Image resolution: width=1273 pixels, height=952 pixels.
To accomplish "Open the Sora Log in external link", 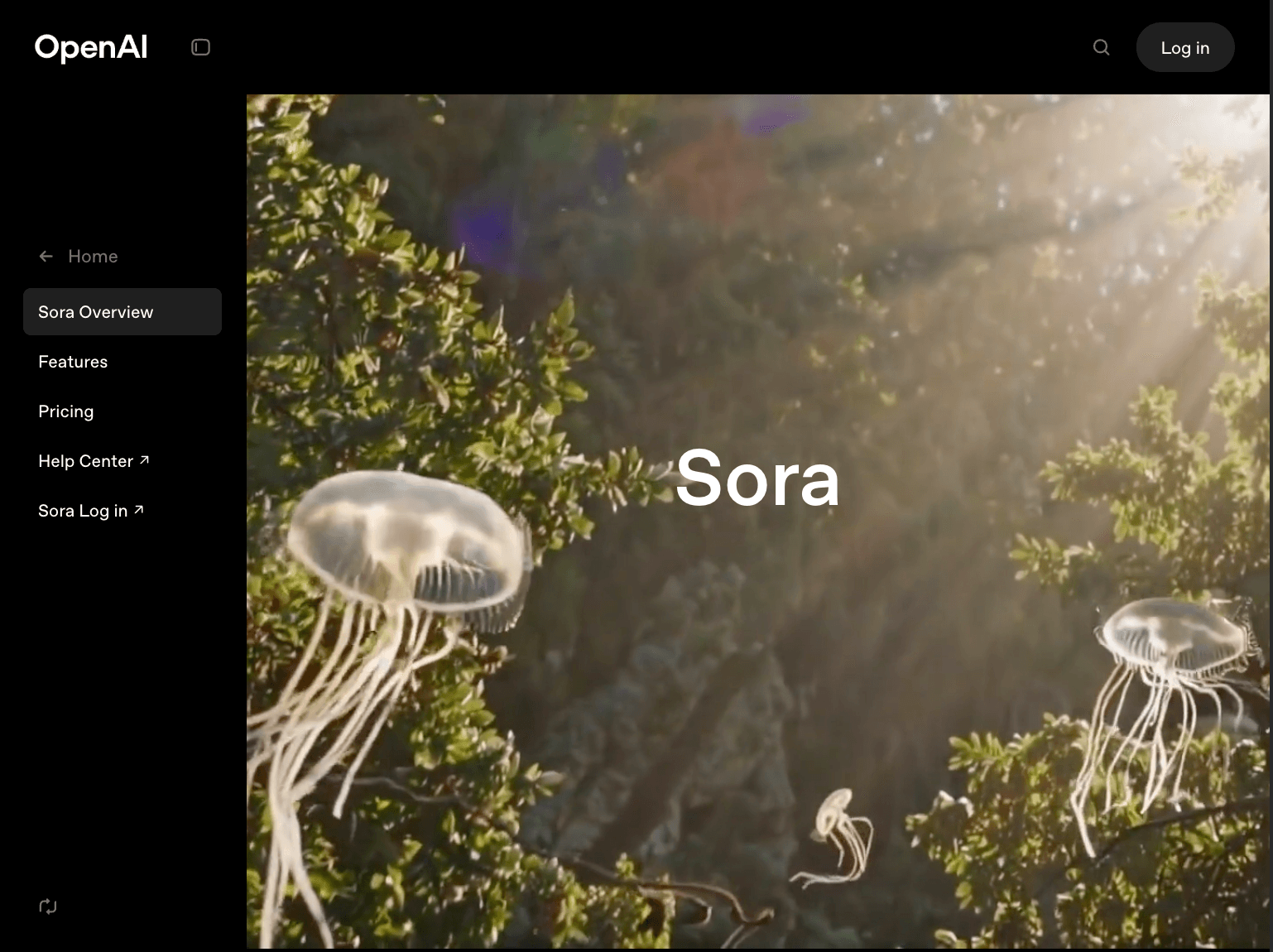I will pos(91,511).
